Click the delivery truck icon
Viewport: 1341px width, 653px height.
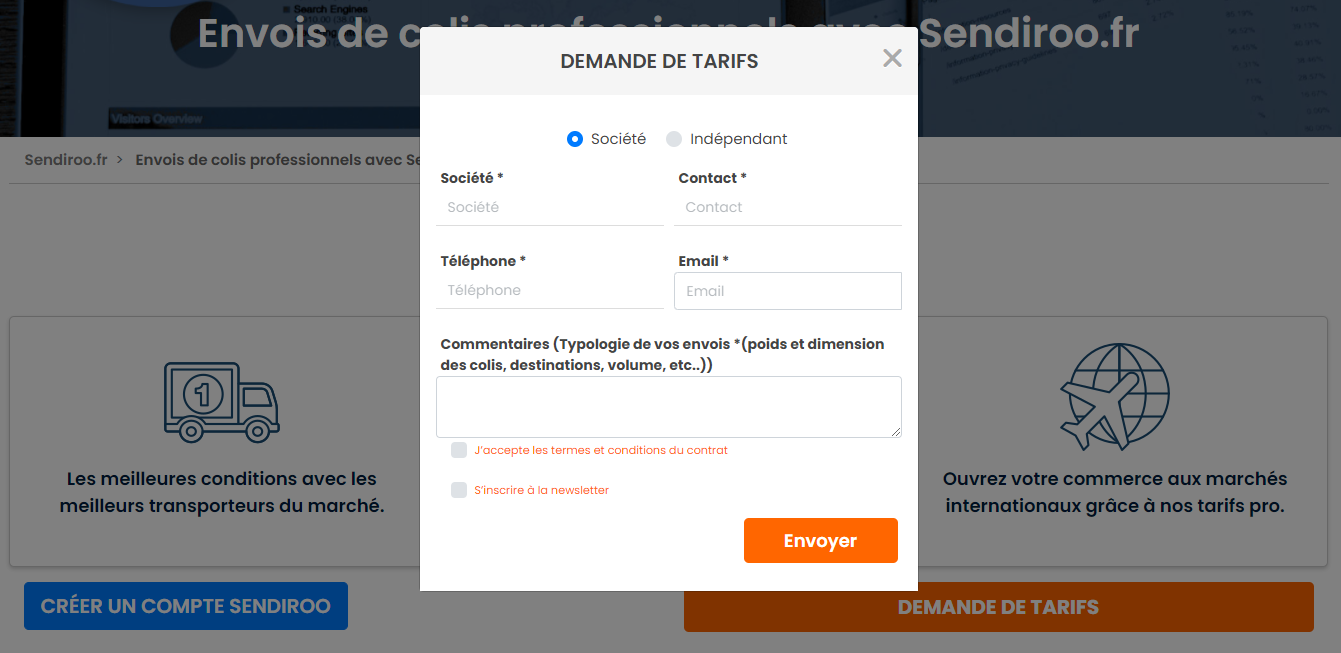coord(220,398)
